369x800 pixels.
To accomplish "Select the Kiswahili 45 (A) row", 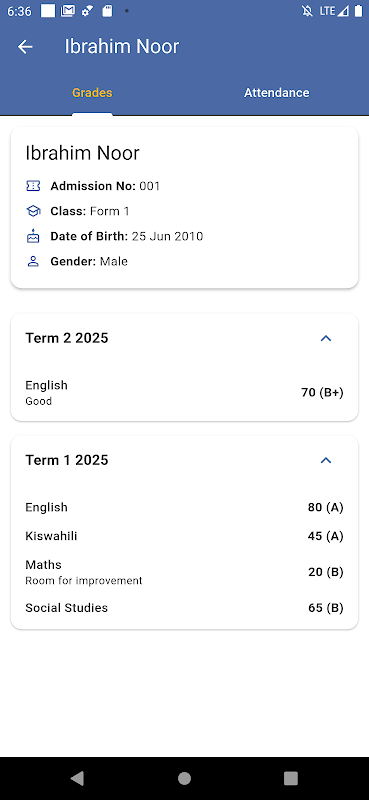I will 184,536.
